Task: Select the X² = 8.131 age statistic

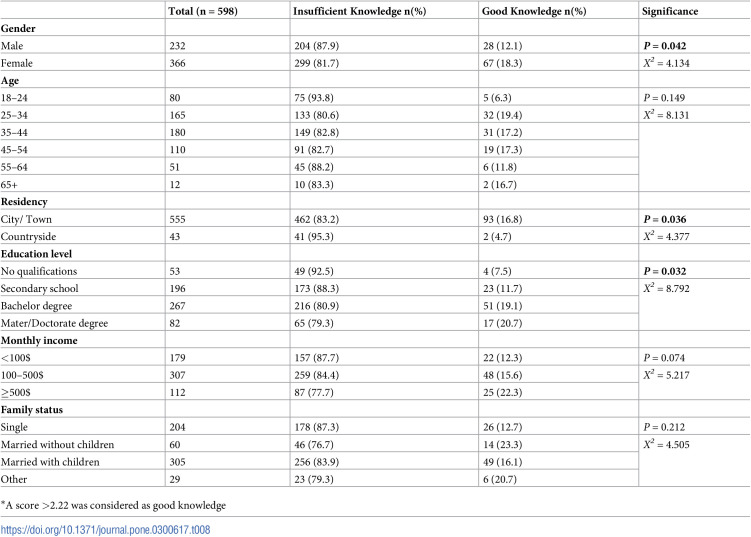Action: coord(666,115)
